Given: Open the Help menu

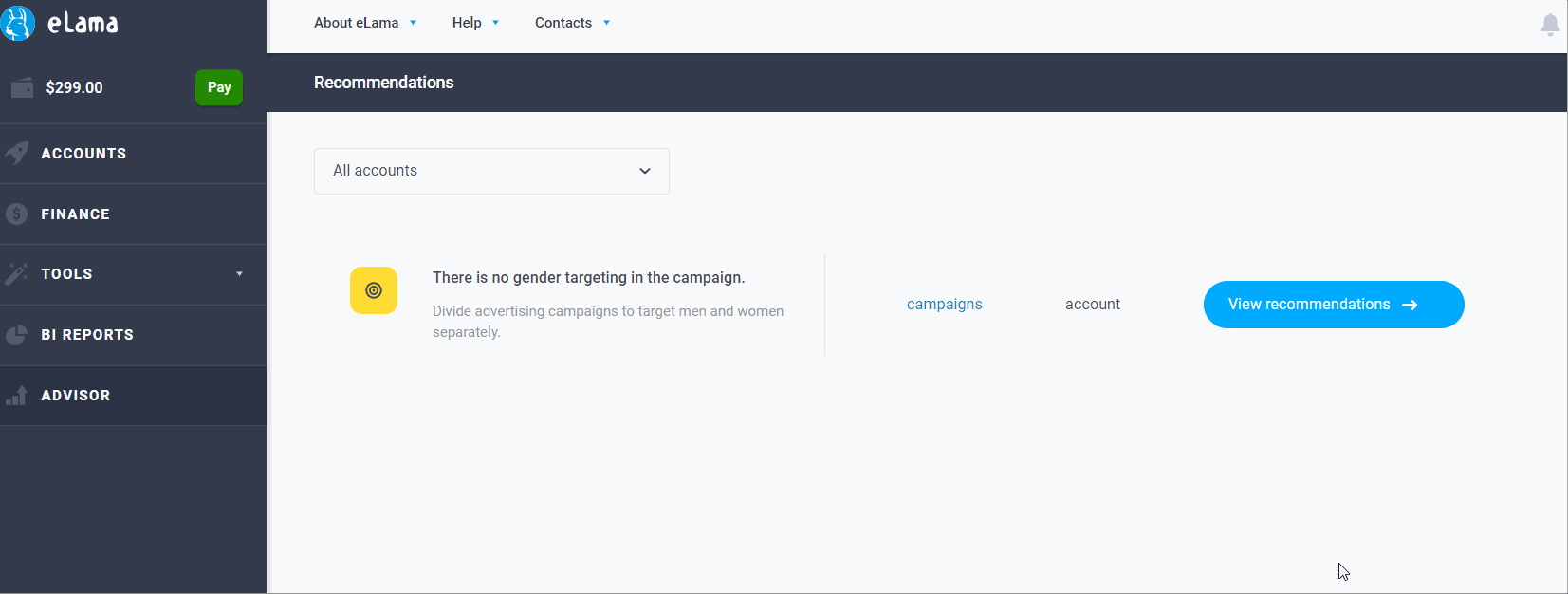Looking at the screenshot, I should [x=467, y=23].
